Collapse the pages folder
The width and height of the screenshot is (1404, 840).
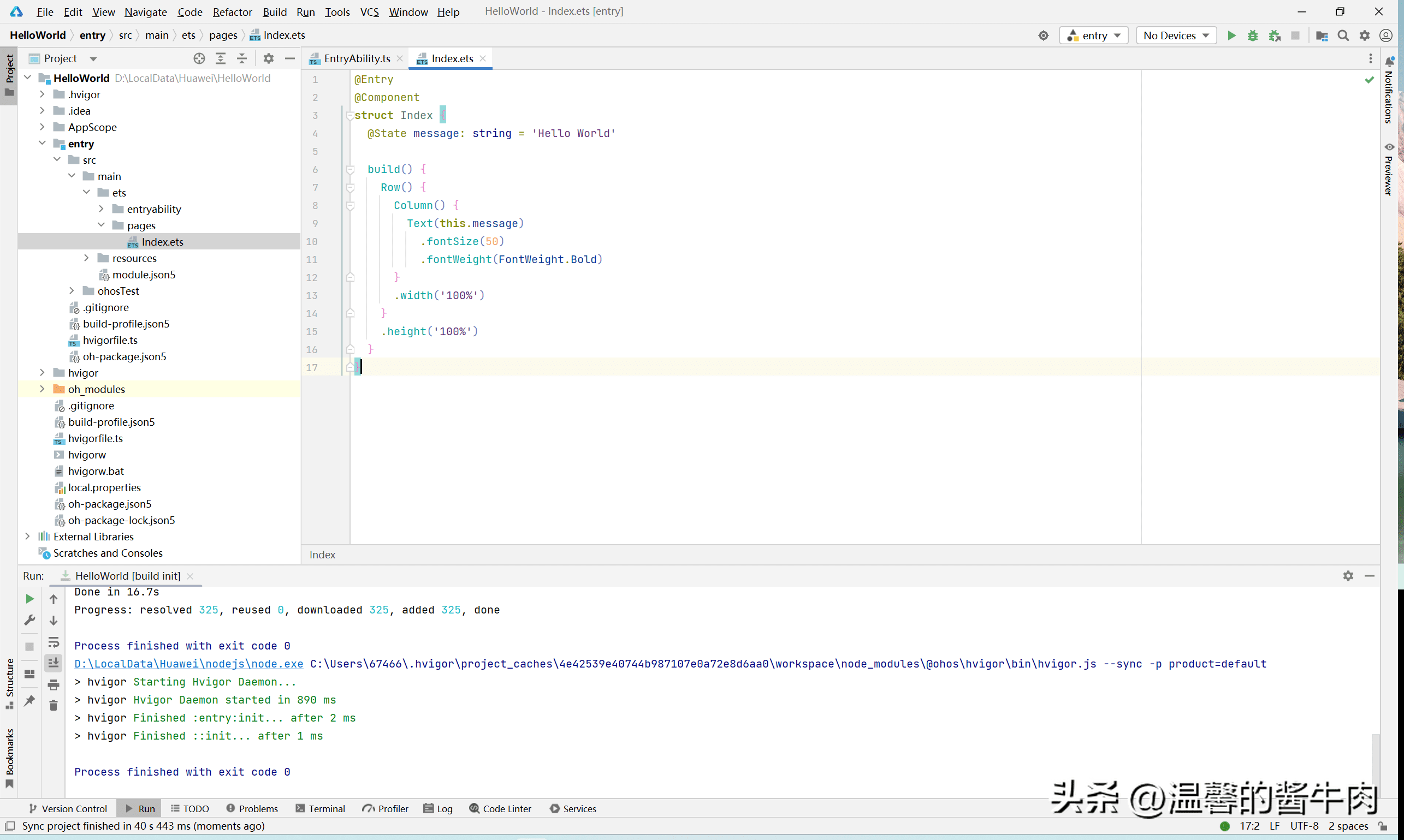[101, 225]
